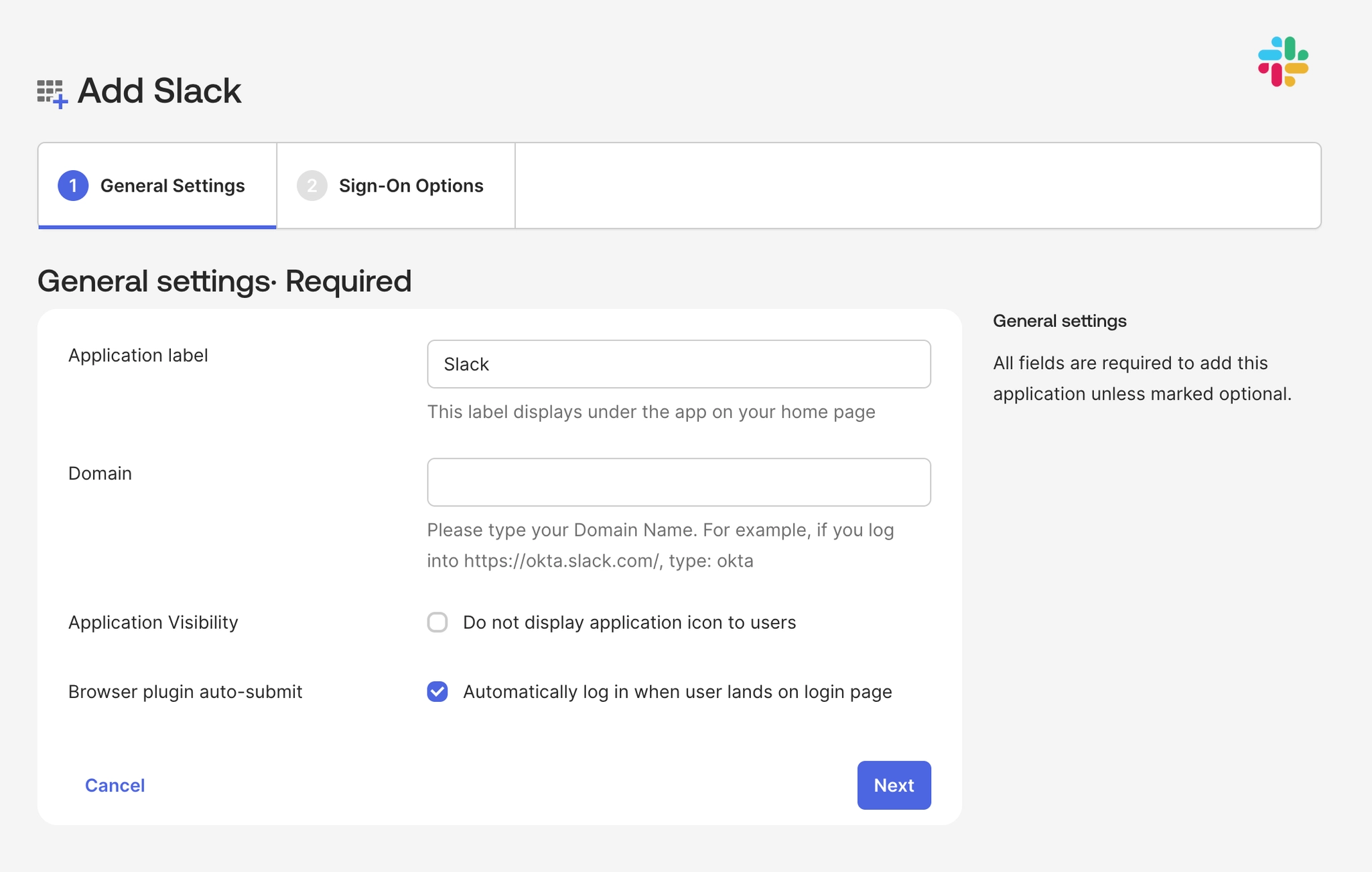Image resolution: width=1372 pixels, height=872 pixels.
Task: Uncheck Automatically log in checkbox
Action: pyautogui.click(x=437, y=691)
